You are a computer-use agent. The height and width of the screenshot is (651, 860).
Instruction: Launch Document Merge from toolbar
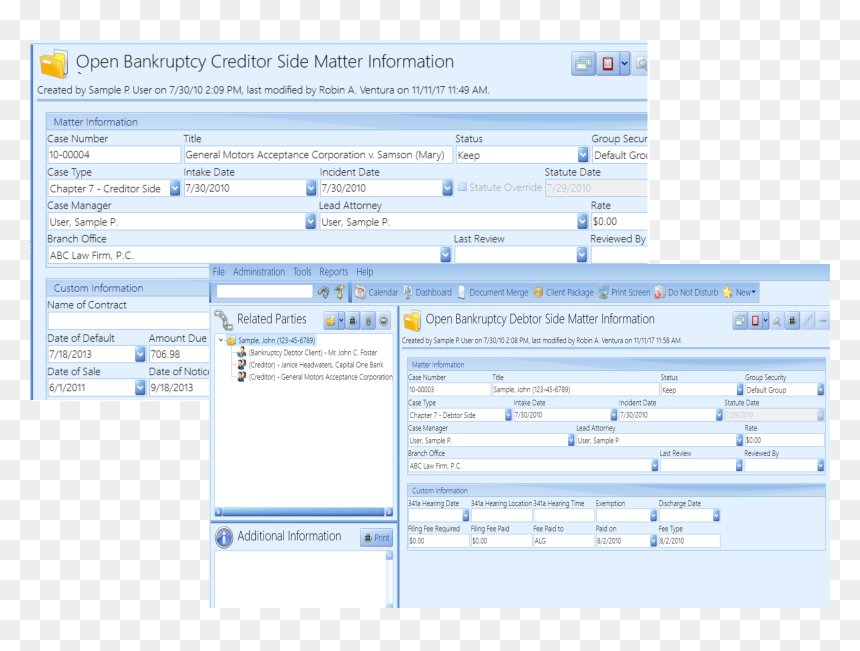493,292
